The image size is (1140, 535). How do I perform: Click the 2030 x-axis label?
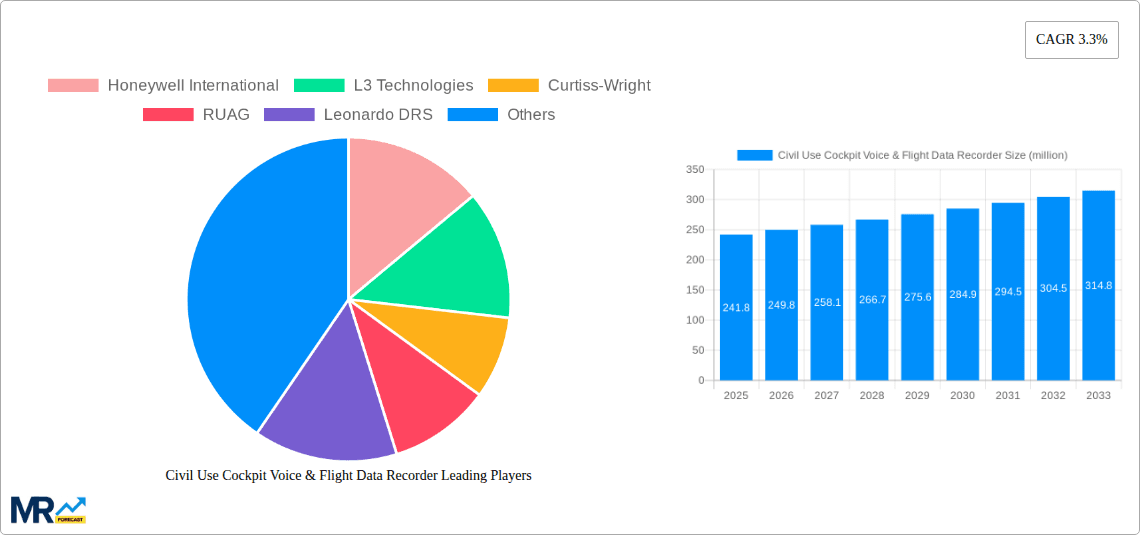click(x=963, y=395)
